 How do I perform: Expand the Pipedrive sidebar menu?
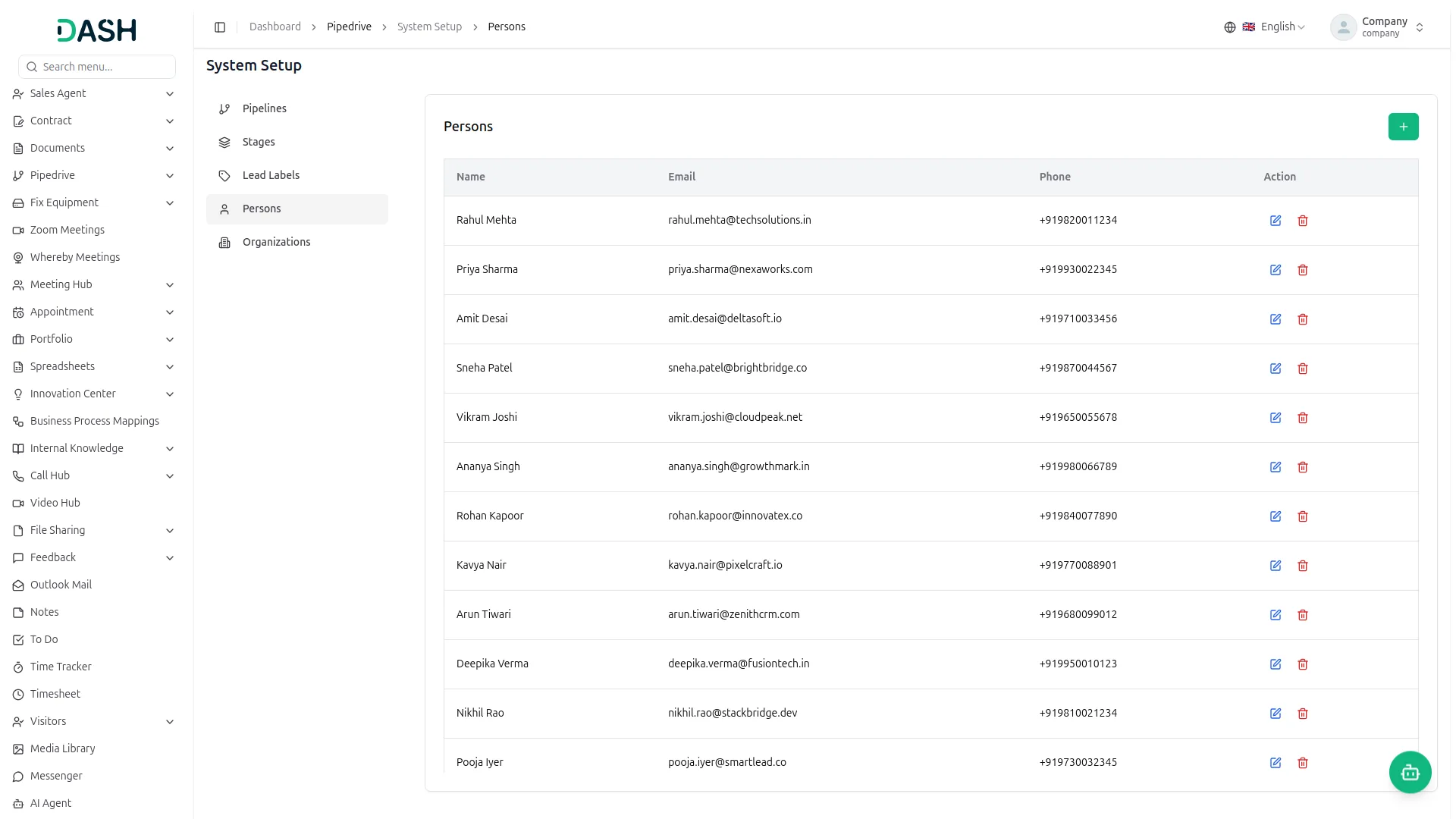coord(94,175)
